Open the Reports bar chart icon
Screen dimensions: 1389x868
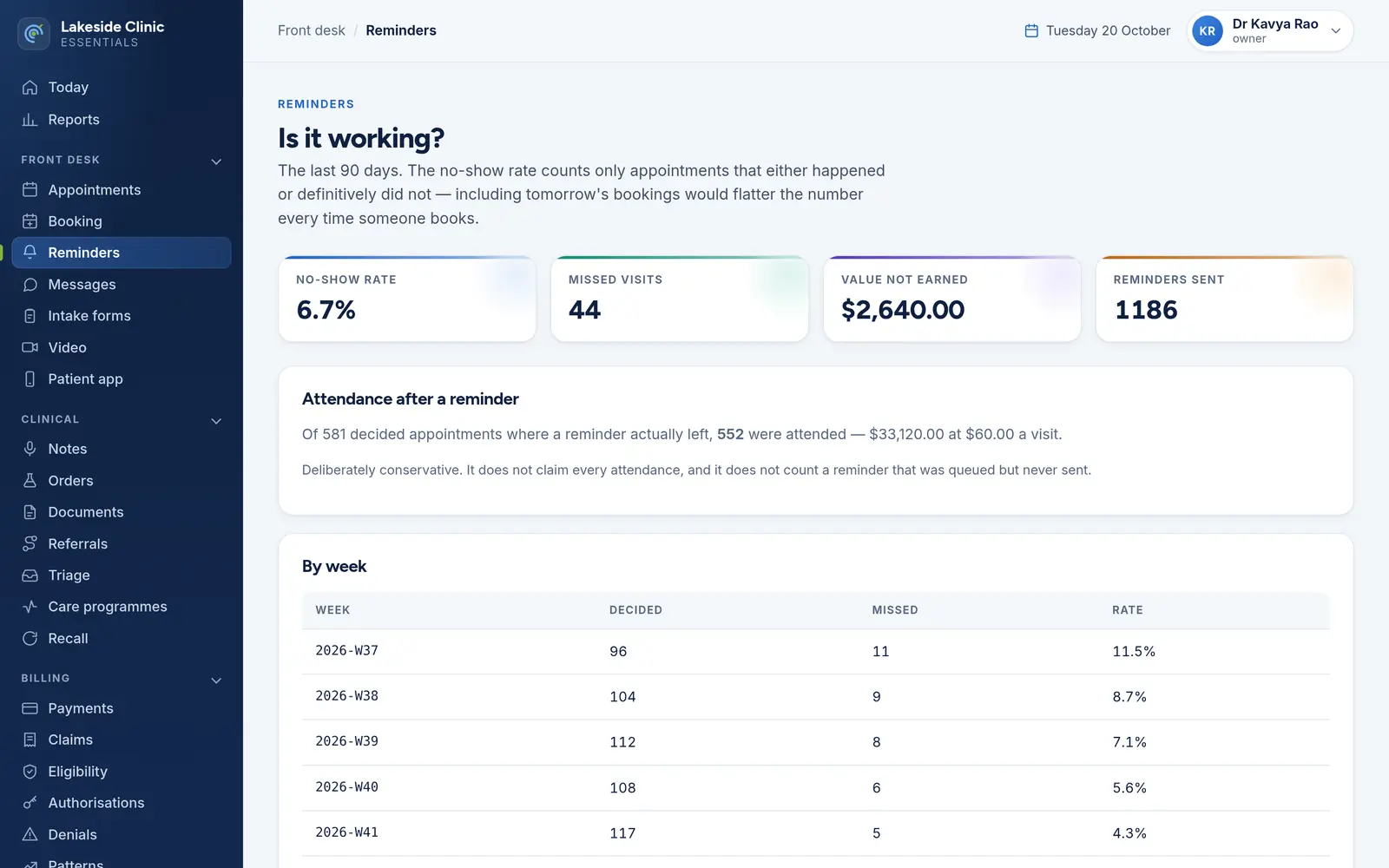pyautogui.click(x=30, y=120)
